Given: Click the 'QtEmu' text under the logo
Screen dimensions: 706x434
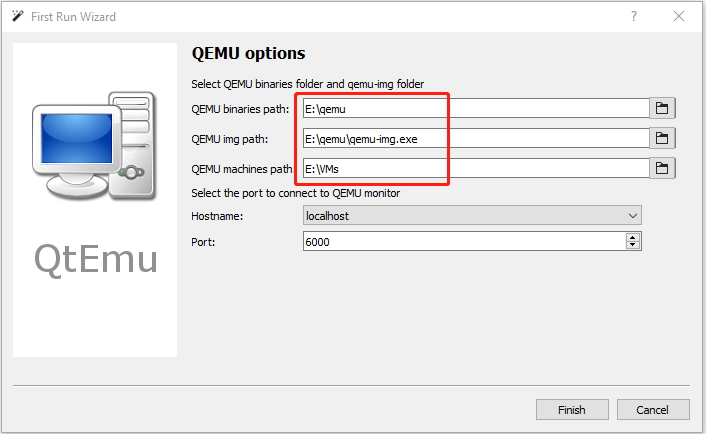Looking at the screenshot, I should click(x=96, y=259).
